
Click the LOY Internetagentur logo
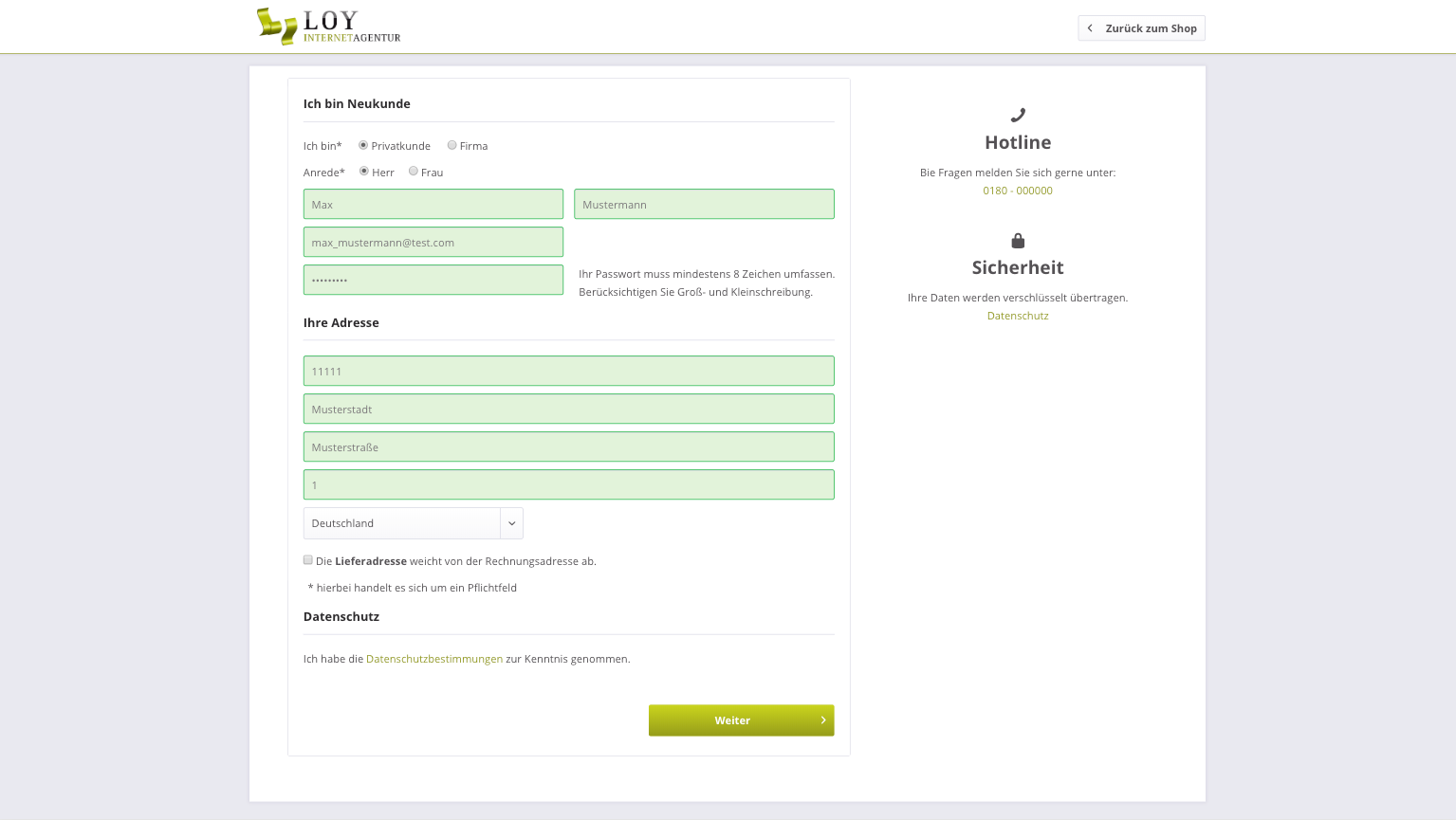coord(328,27)
